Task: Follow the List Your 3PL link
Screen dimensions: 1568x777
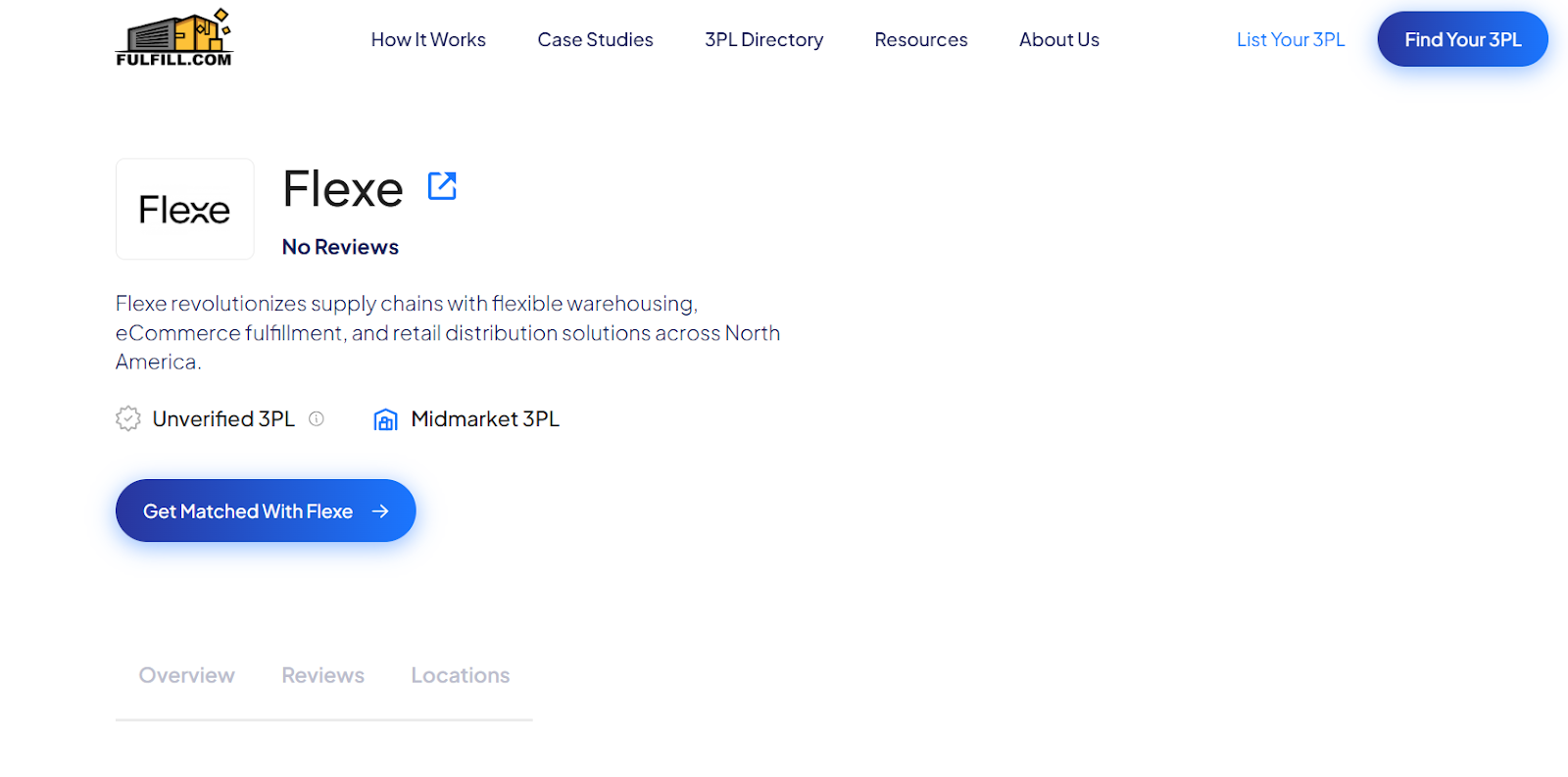Action: [x=1291, y=39]
